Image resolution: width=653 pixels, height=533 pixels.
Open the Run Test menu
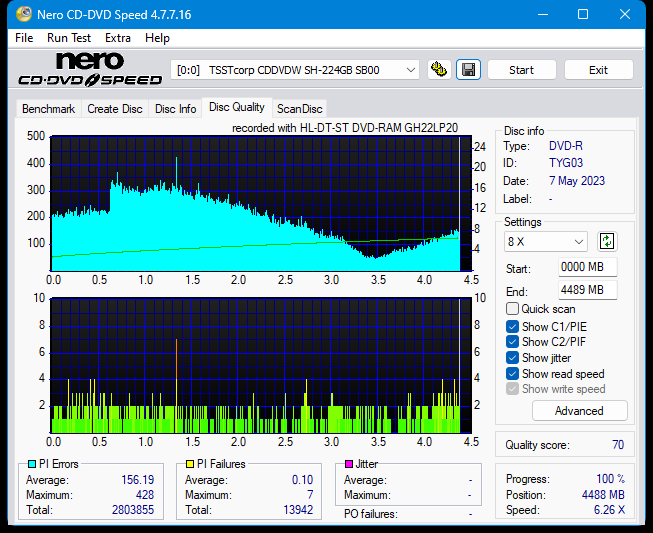click(70, 38)
